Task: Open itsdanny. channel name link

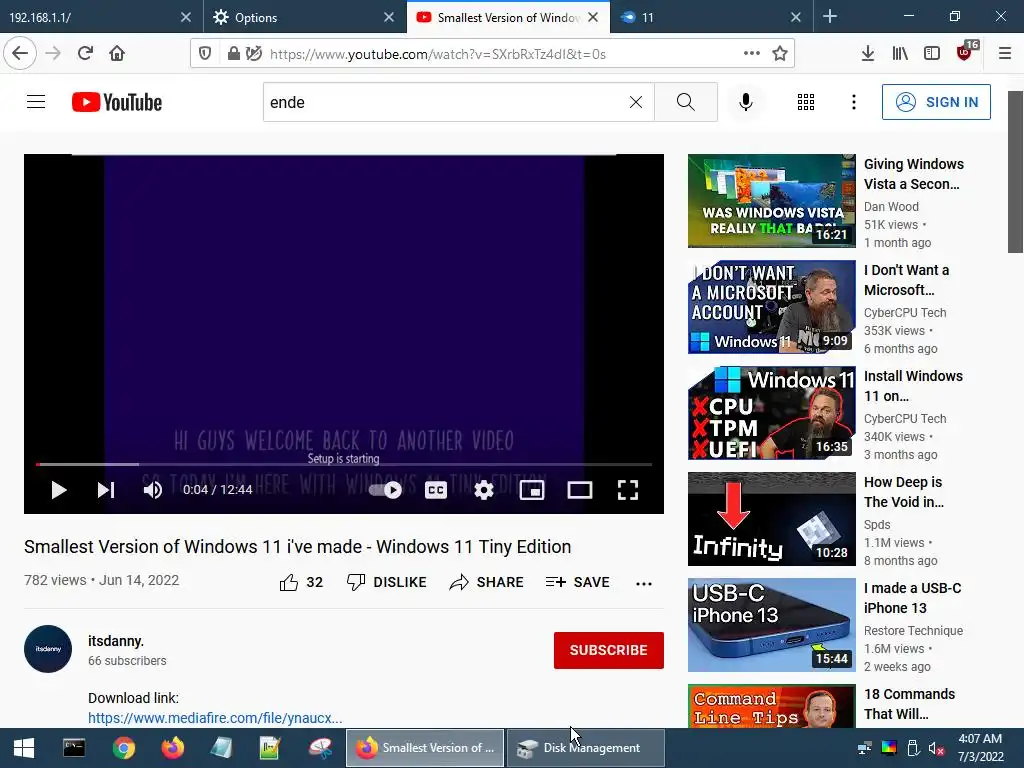Action: (x=116, y=641)
